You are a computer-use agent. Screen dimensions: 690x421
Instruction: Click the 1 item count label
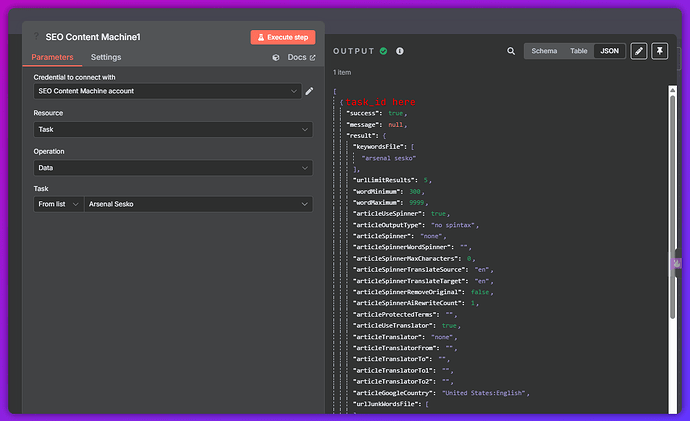[x=342, y=73]
